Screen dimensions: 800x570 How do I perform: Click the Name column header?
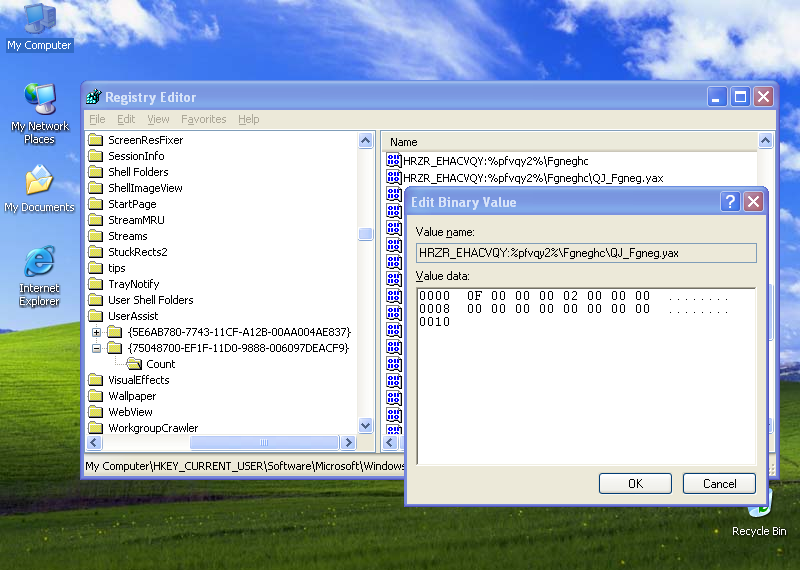(x=569, y=142)
